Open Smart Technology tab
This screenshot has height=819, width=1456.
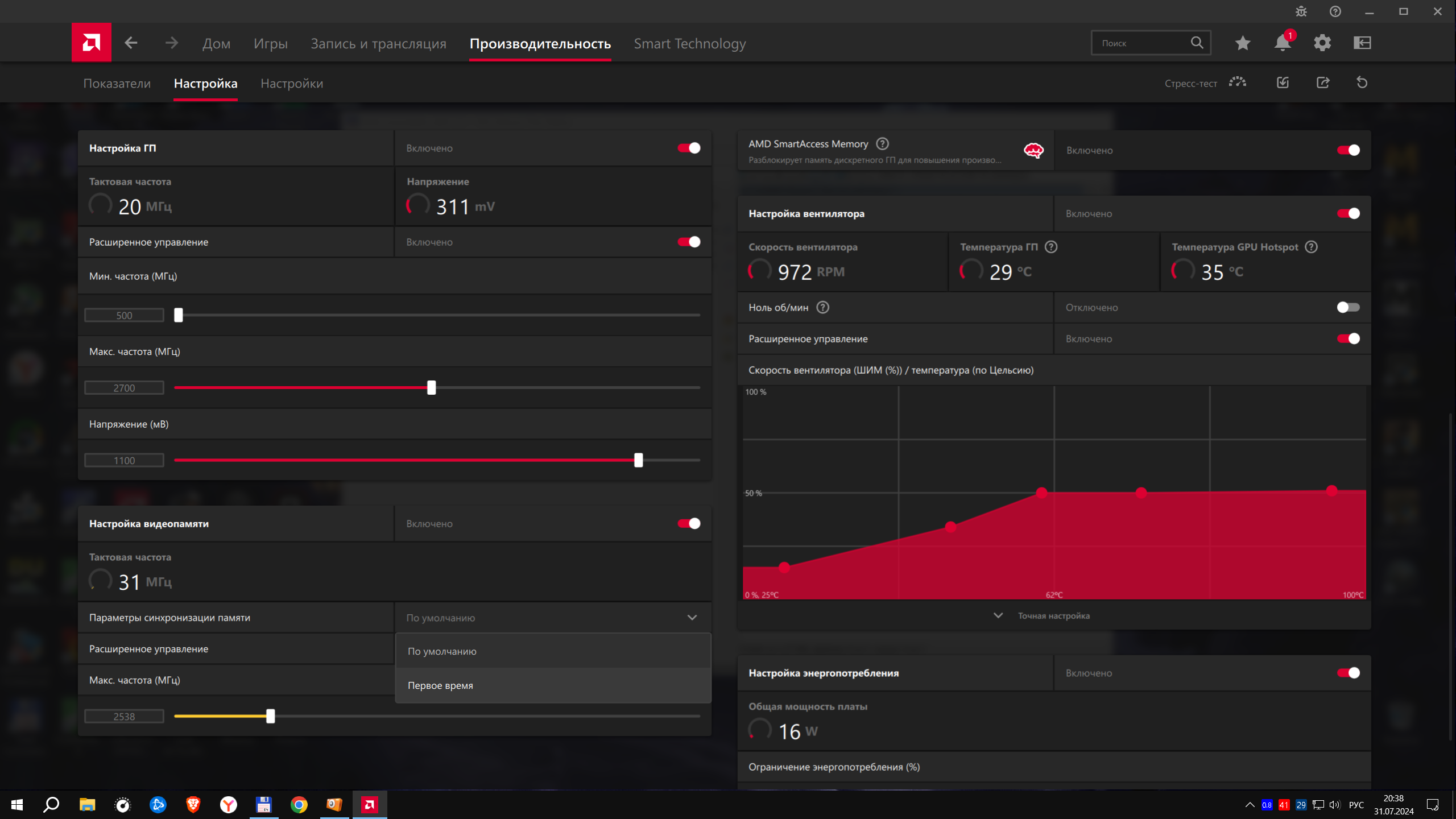(x=689, y=44)
